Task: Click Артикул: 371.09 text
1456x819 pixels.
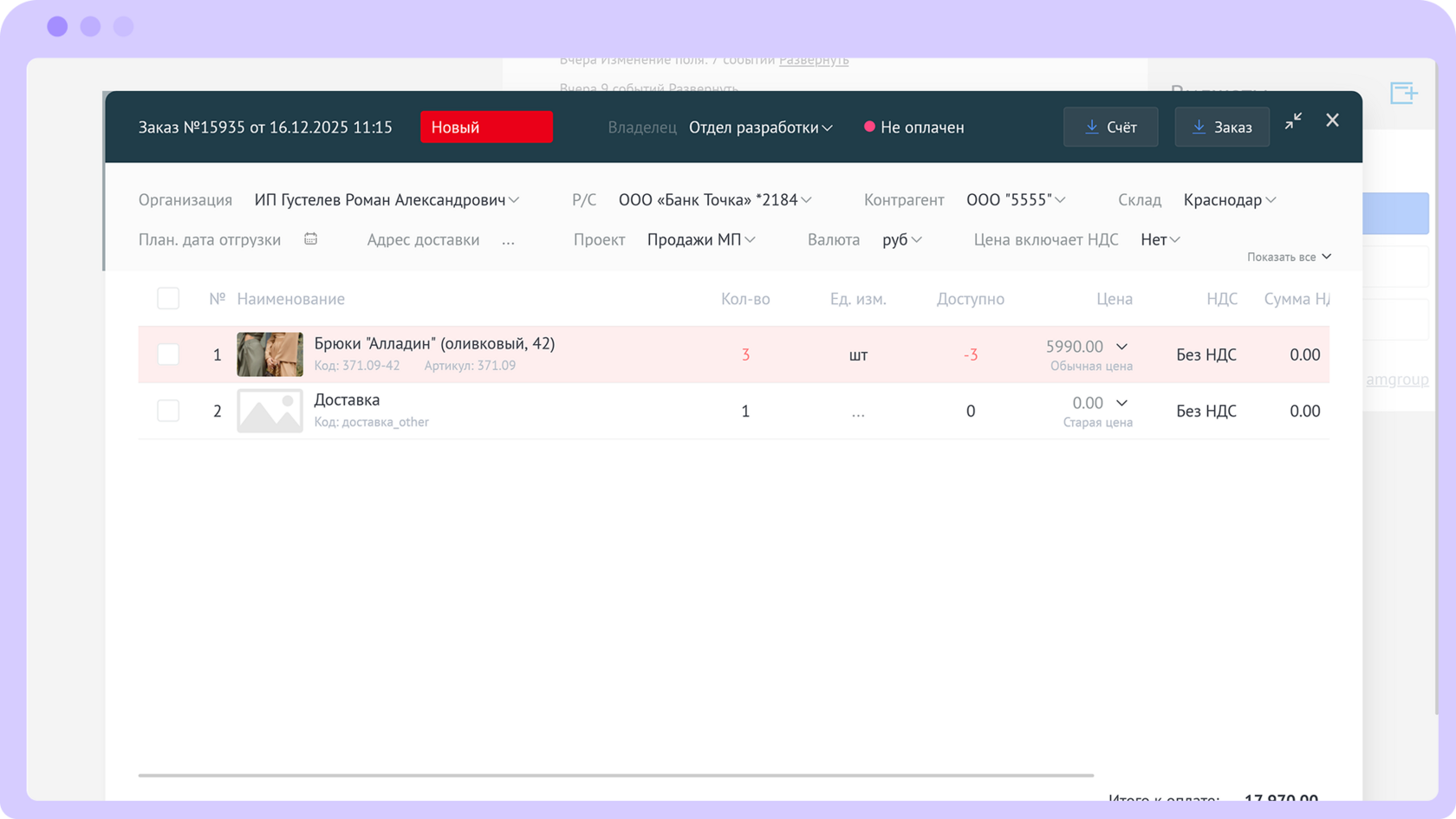Action: (470, 366)
